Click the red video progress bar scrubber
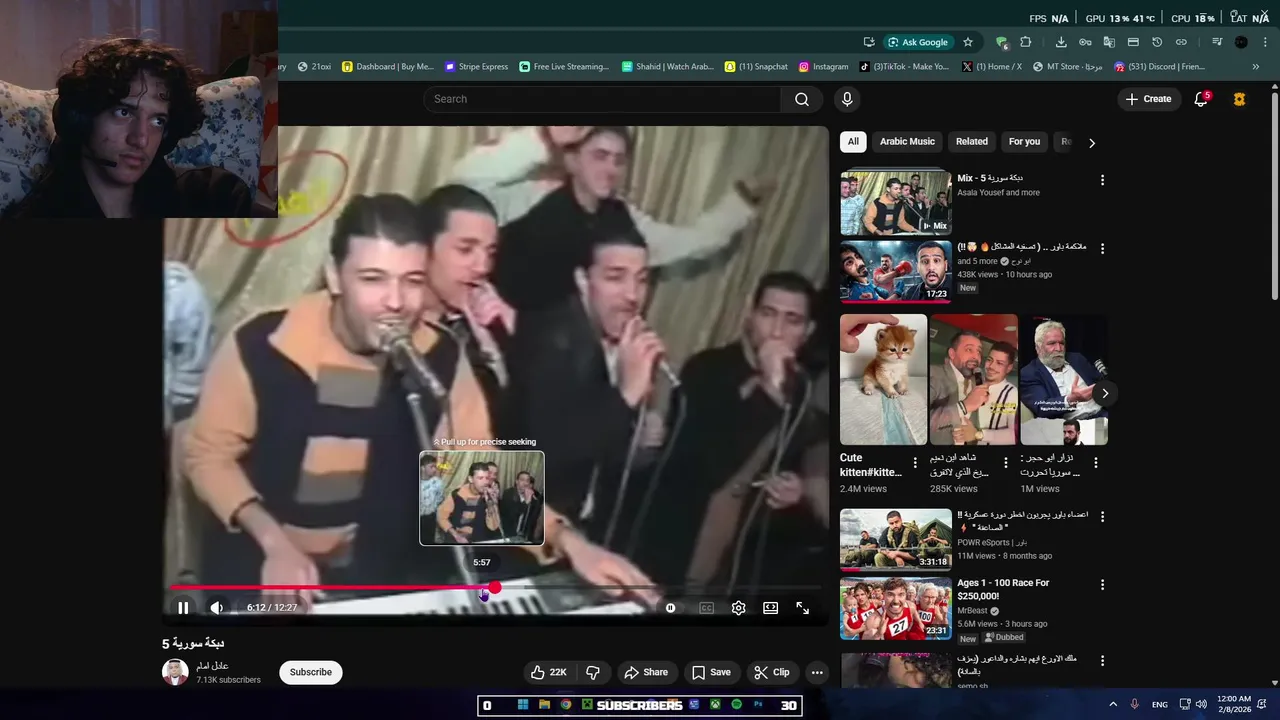1280x720 pixels. coord(494,587)
